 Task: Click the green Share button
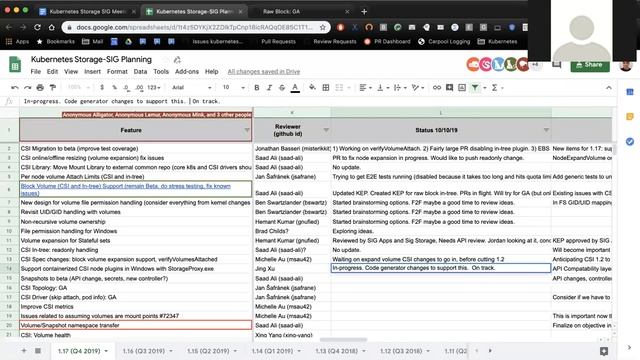(x=590, y=64)
